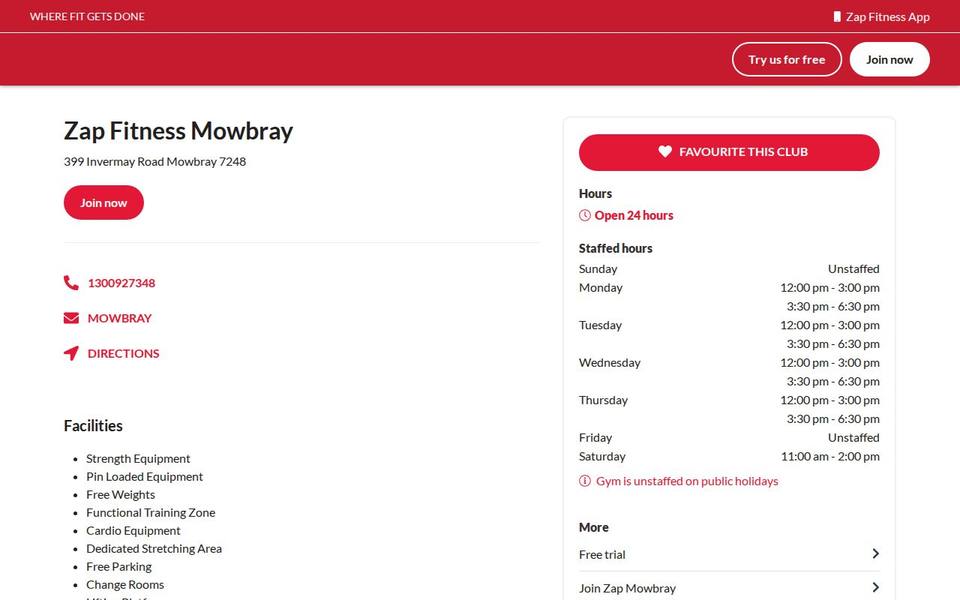Viewport: 960px width, 600px height.
Task: Click Friday Unstaffed value
Action: tap(853, 438)
